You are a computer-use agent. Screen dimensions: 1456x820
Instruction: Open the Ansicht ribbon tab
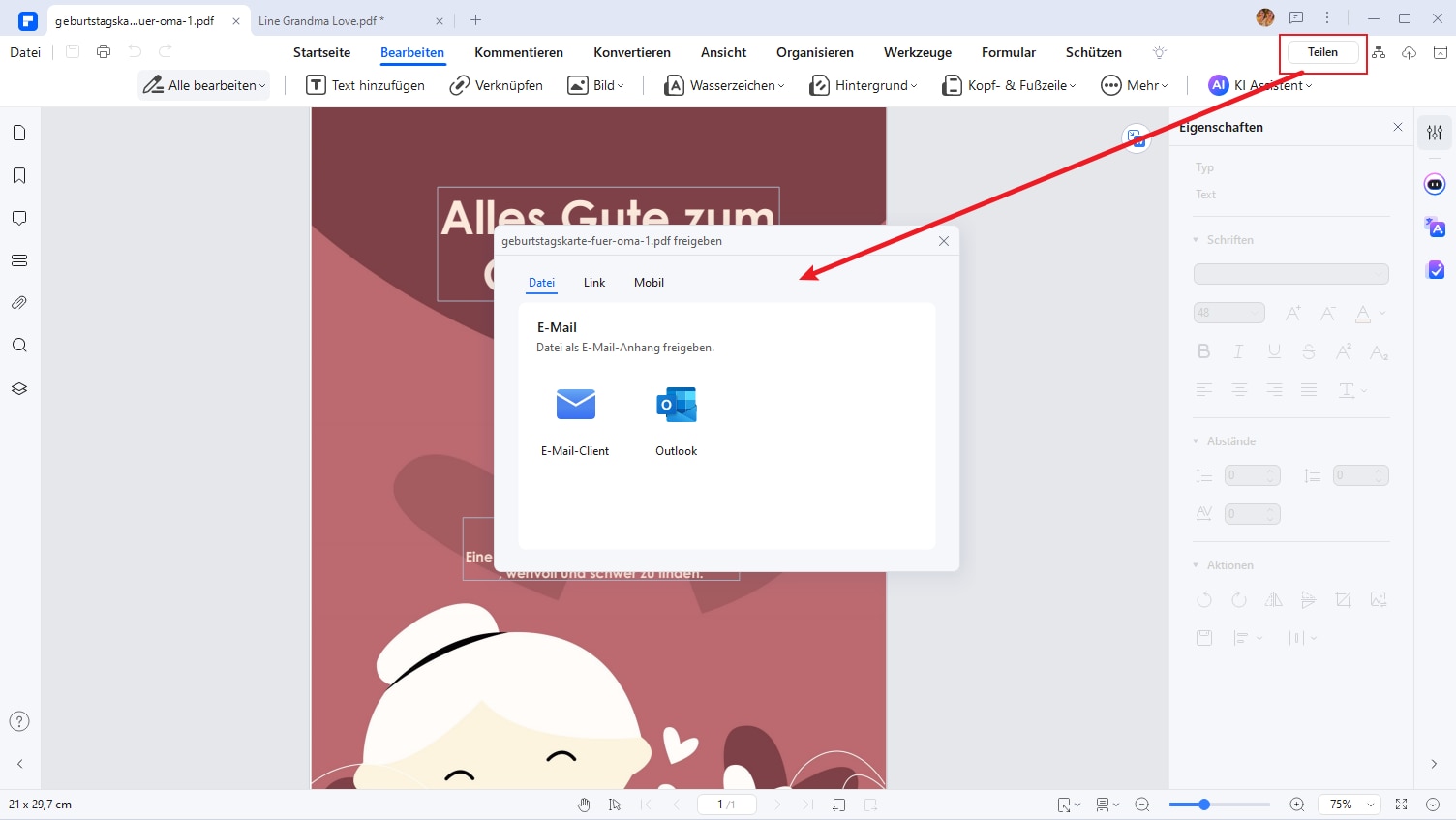[724, 52]
